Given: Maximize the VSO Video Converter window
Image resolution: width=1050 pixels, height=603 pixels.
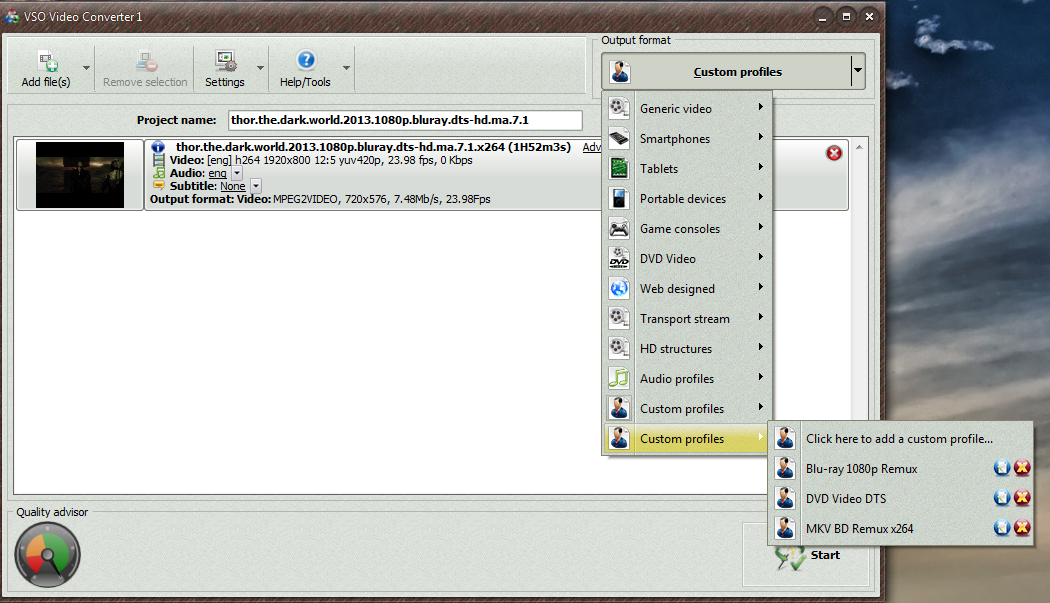Looking at the screenshot, I should [846, 17].
